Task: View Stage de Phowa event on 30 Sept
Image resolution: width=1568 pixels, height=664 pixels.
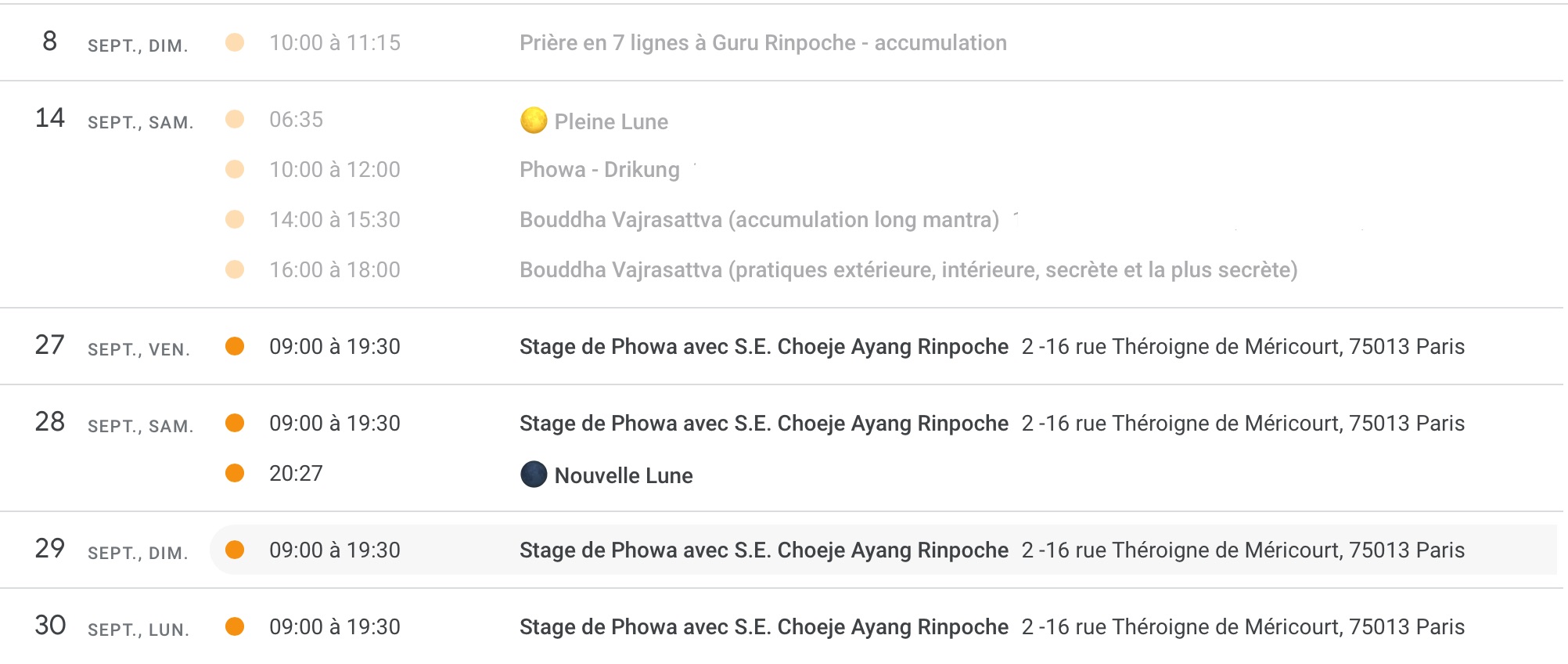Action: click(x=764, y=627)
